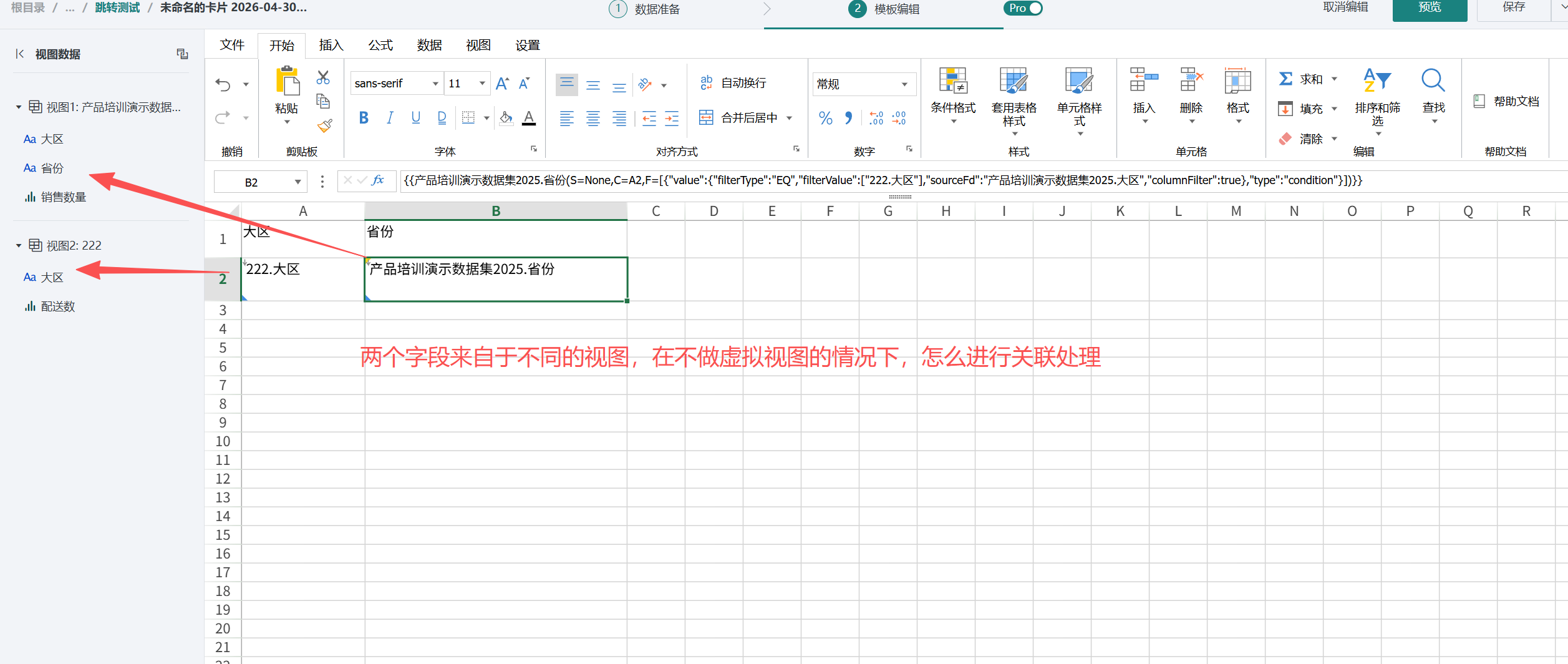Open 单元格样式 cell styles
The image size is (1568, 664).
(1080, 102)
